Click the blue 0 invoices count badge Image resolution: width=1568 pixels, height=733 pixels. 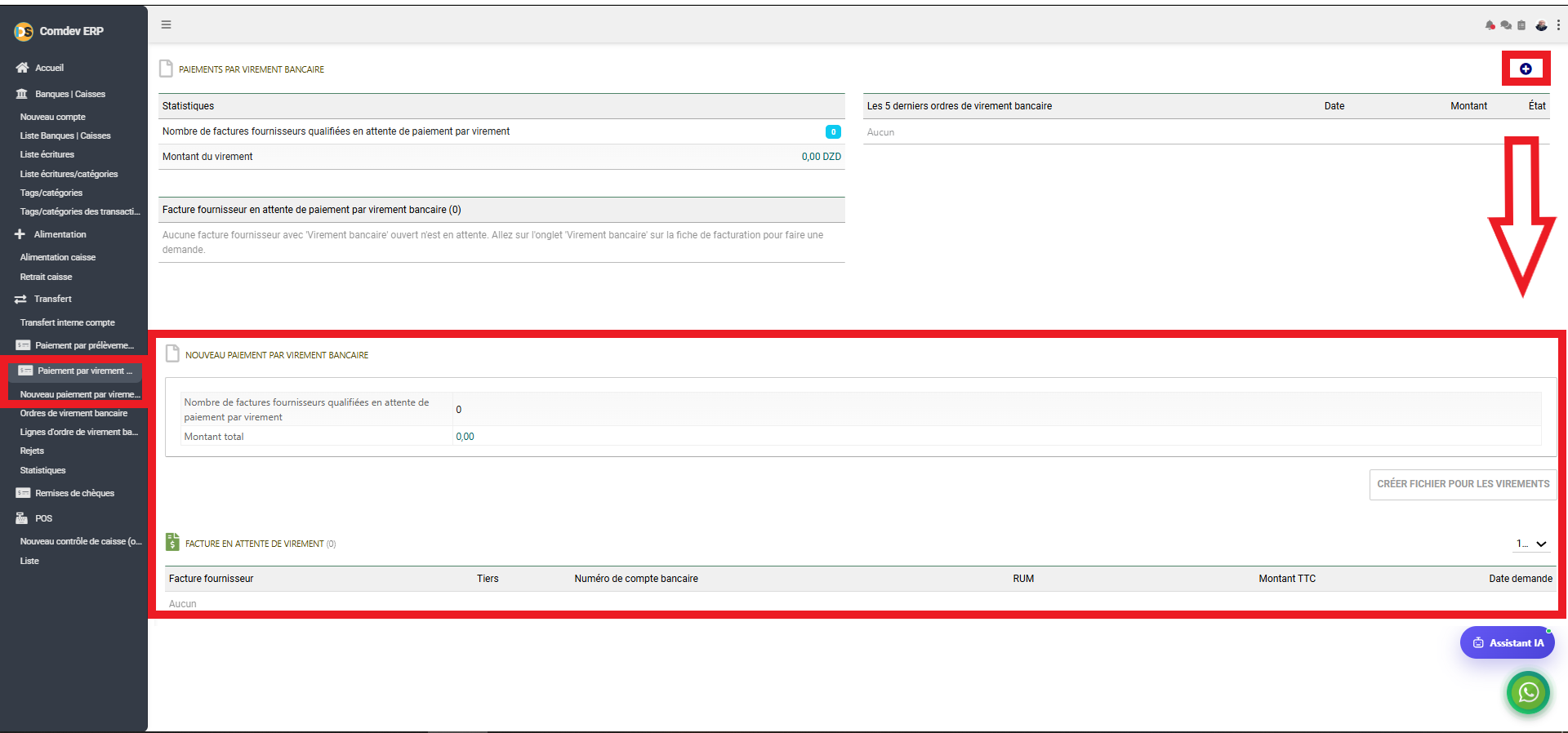[x=833, y=131]
